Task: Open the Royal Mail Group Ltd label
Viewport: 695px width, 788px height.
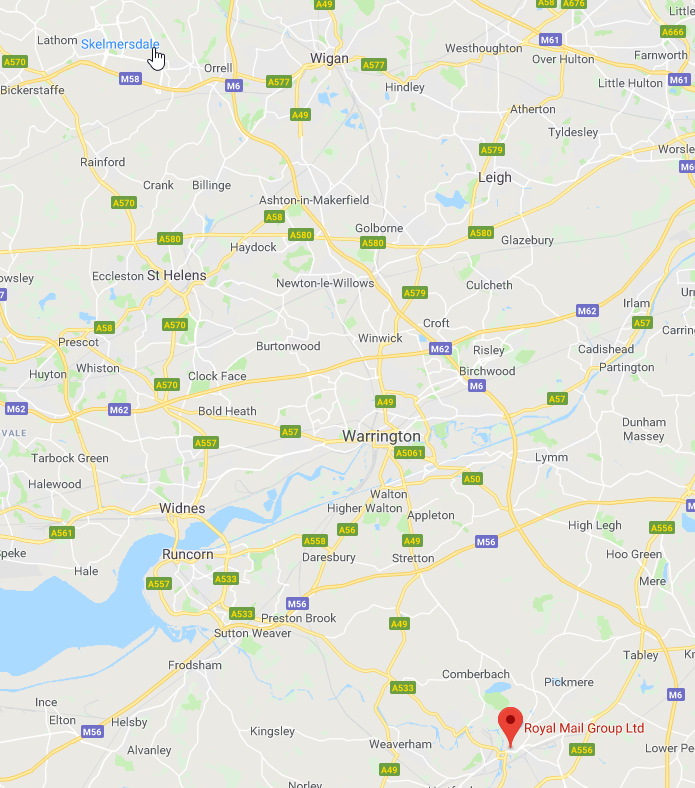Action: [584, 728]
